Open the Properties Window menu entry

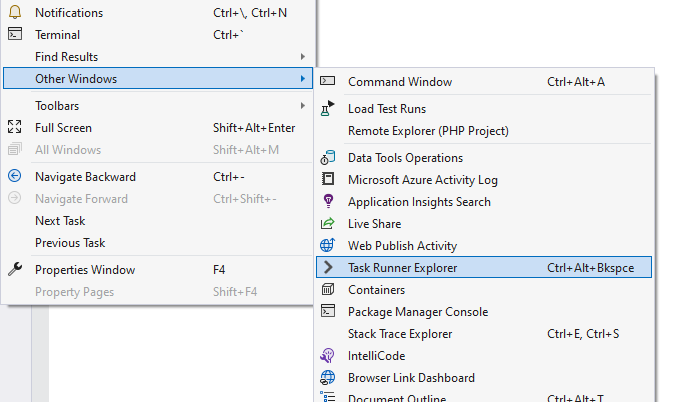158,270
